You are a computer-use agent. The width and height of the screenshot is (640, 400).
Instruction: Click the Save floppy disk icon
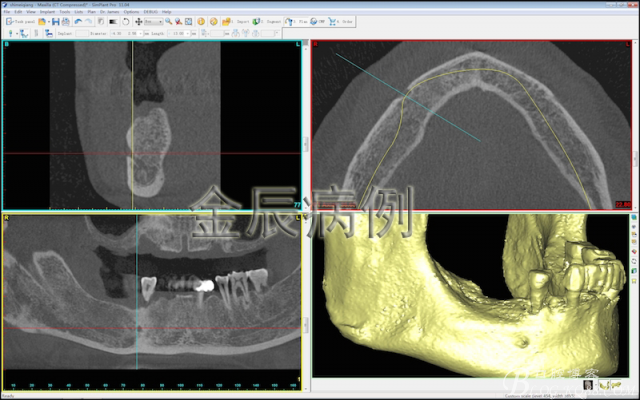tap(56, 22)
